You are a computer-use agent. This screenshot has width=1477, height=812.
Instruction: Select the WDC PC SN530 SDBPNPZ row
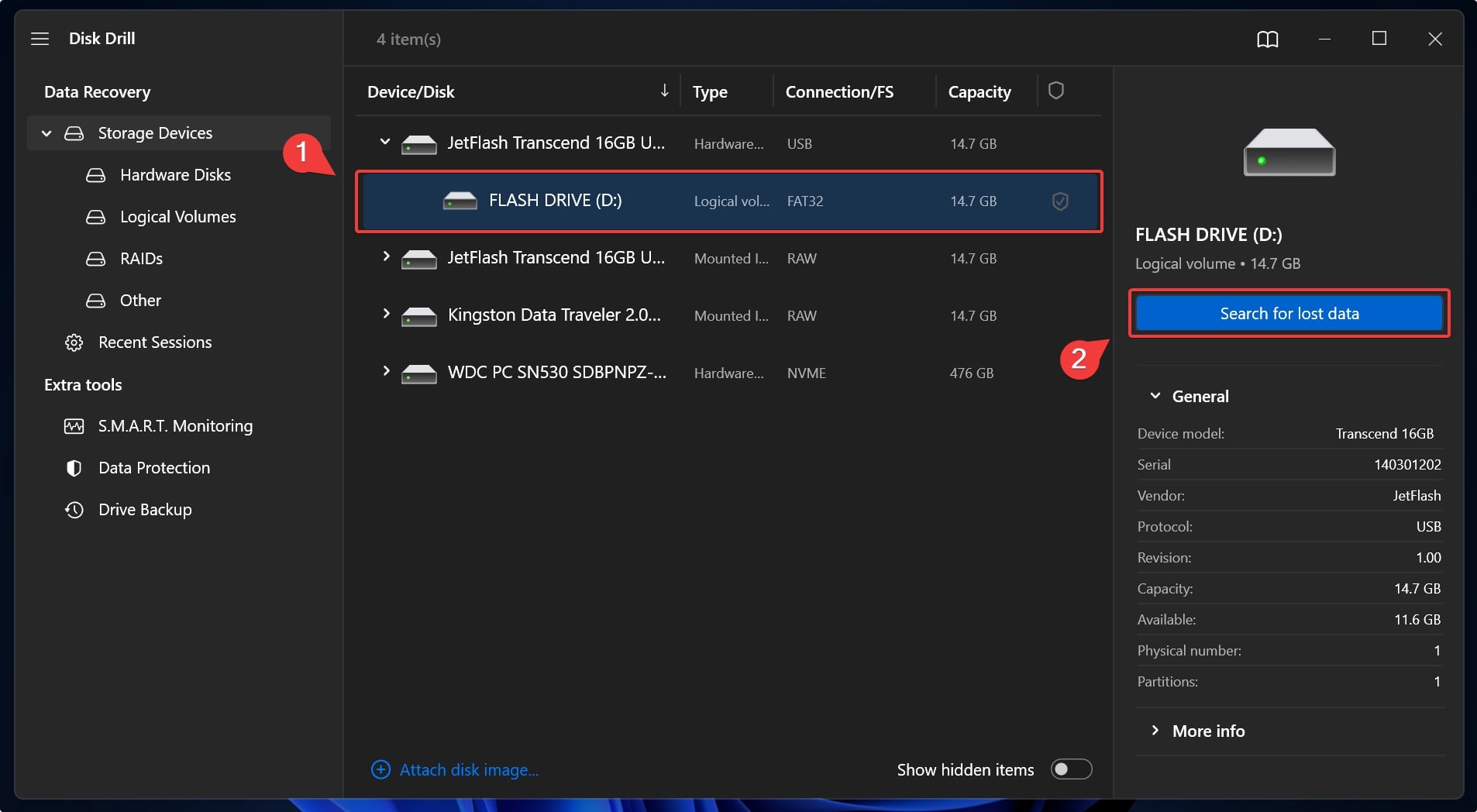point(728,373)
